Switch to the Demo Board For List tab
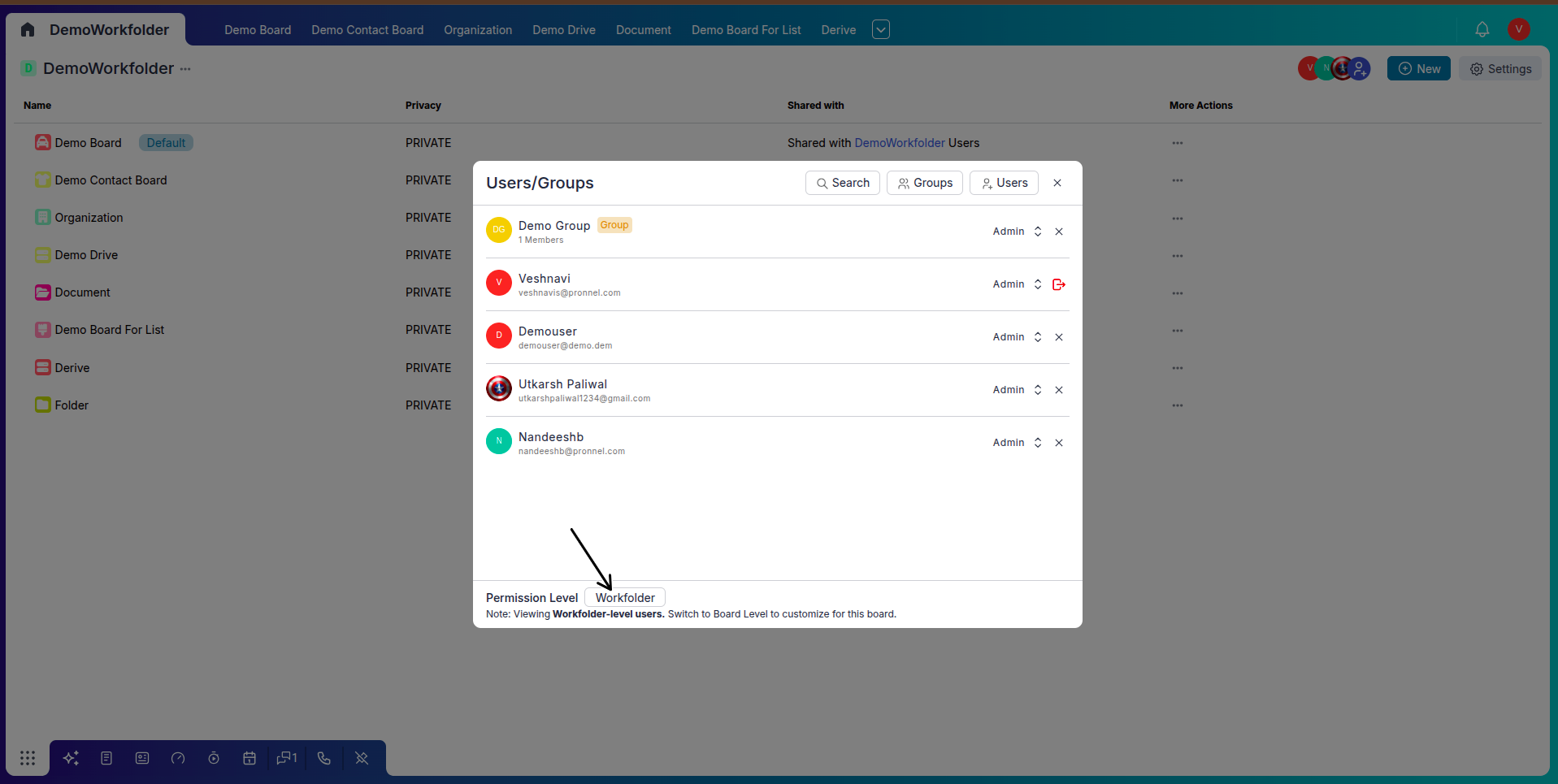Viewport: 1558px width, 784px height. pyautogui.click(x=746, y=30)
